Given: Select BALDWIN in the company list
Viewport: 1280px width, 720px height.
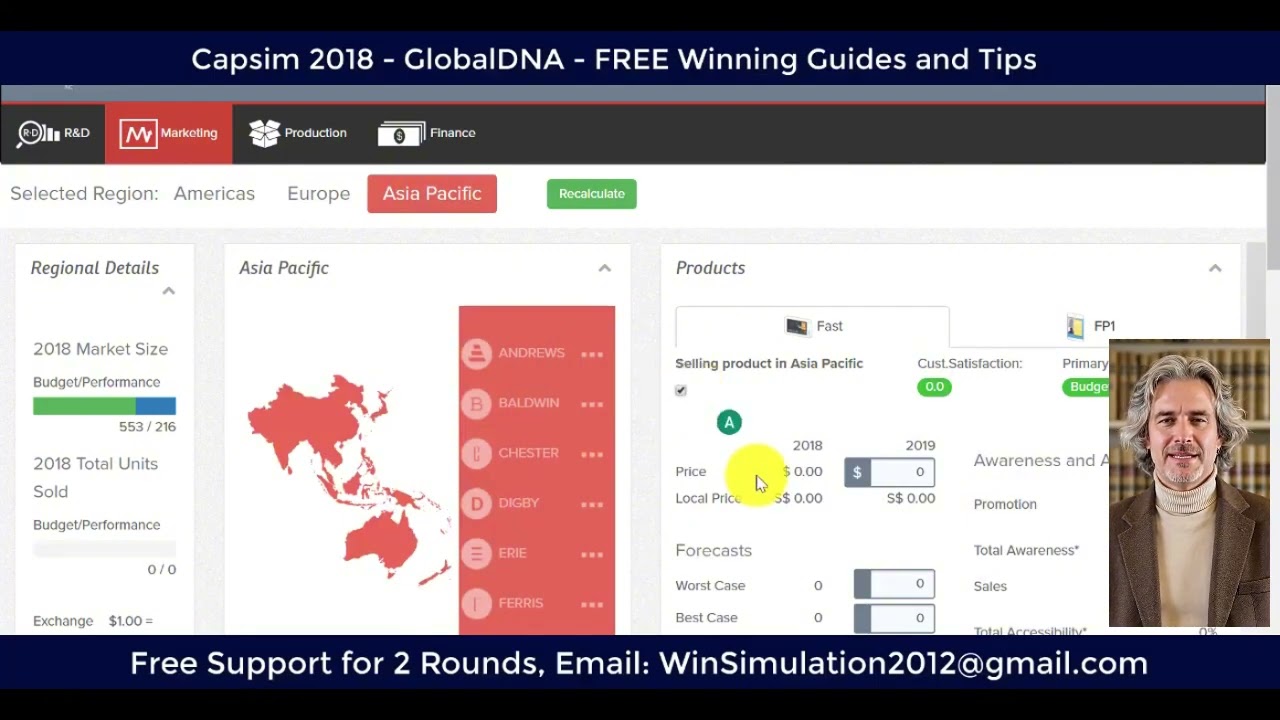Looking at the screenshot, I should point(528,403).
